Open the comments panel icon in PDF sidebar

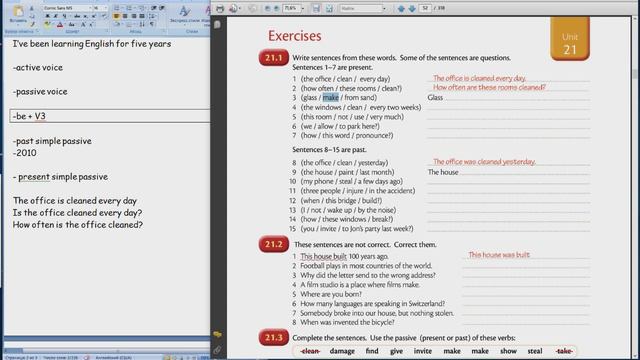coord(217,334)
